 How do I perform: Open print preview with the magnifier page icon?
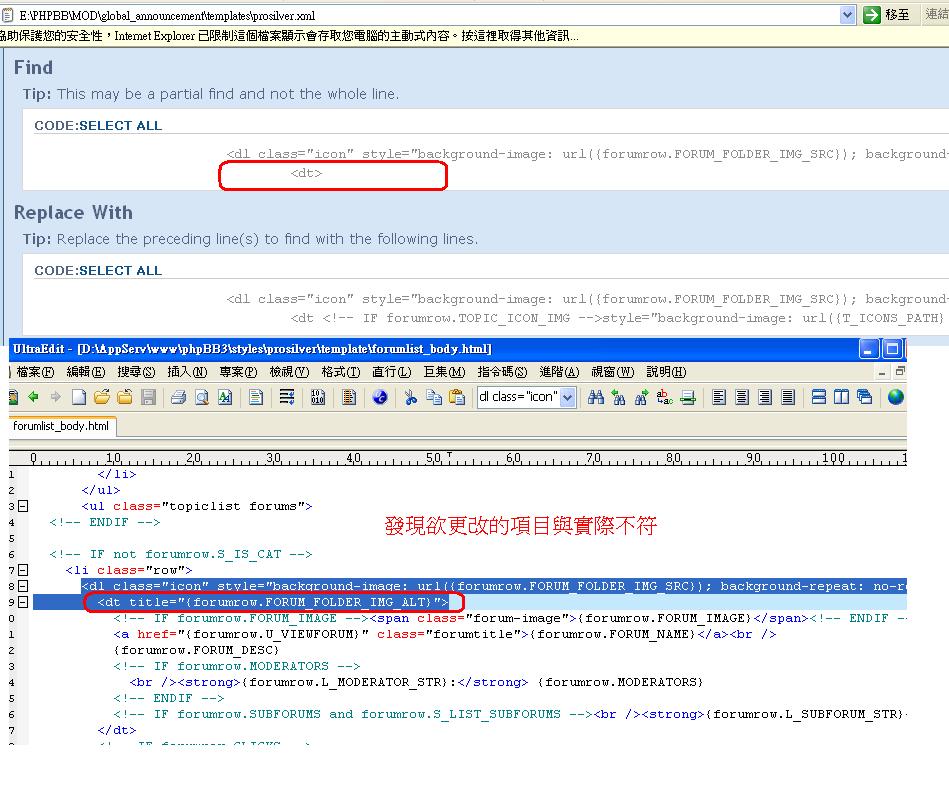pyautogui.click(x=202, y=397)
